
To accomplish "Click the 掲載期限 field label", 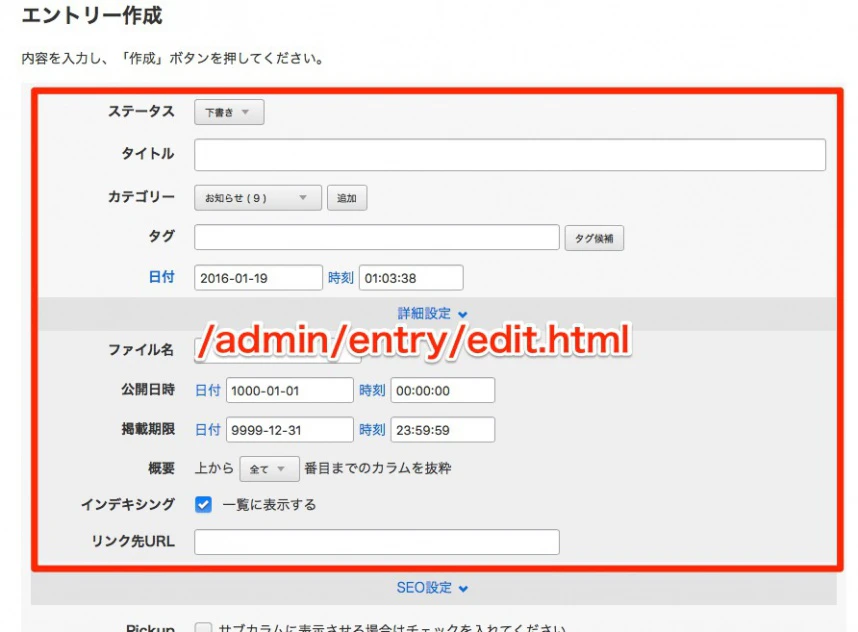I will tap(148, 428).
